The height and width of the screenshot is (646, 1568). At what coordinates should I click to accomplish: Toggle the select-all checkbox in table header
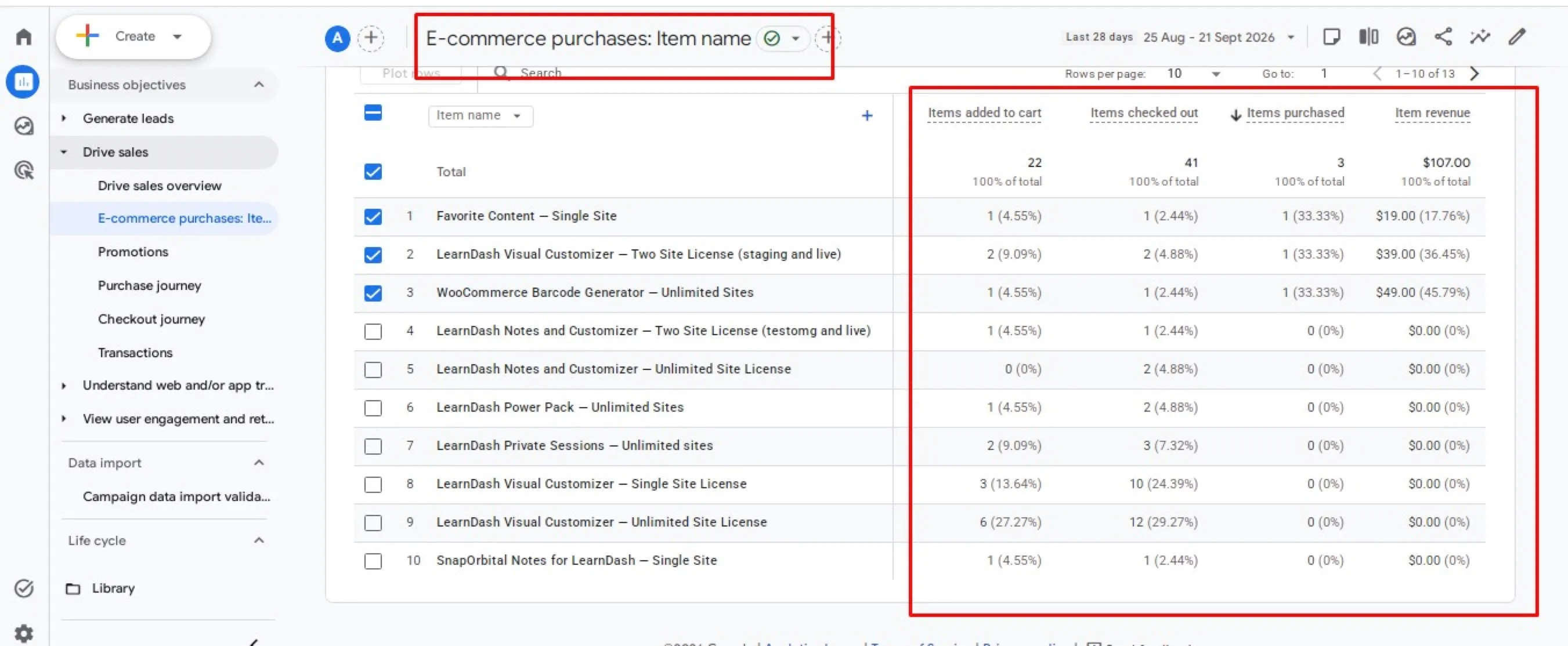373,112
